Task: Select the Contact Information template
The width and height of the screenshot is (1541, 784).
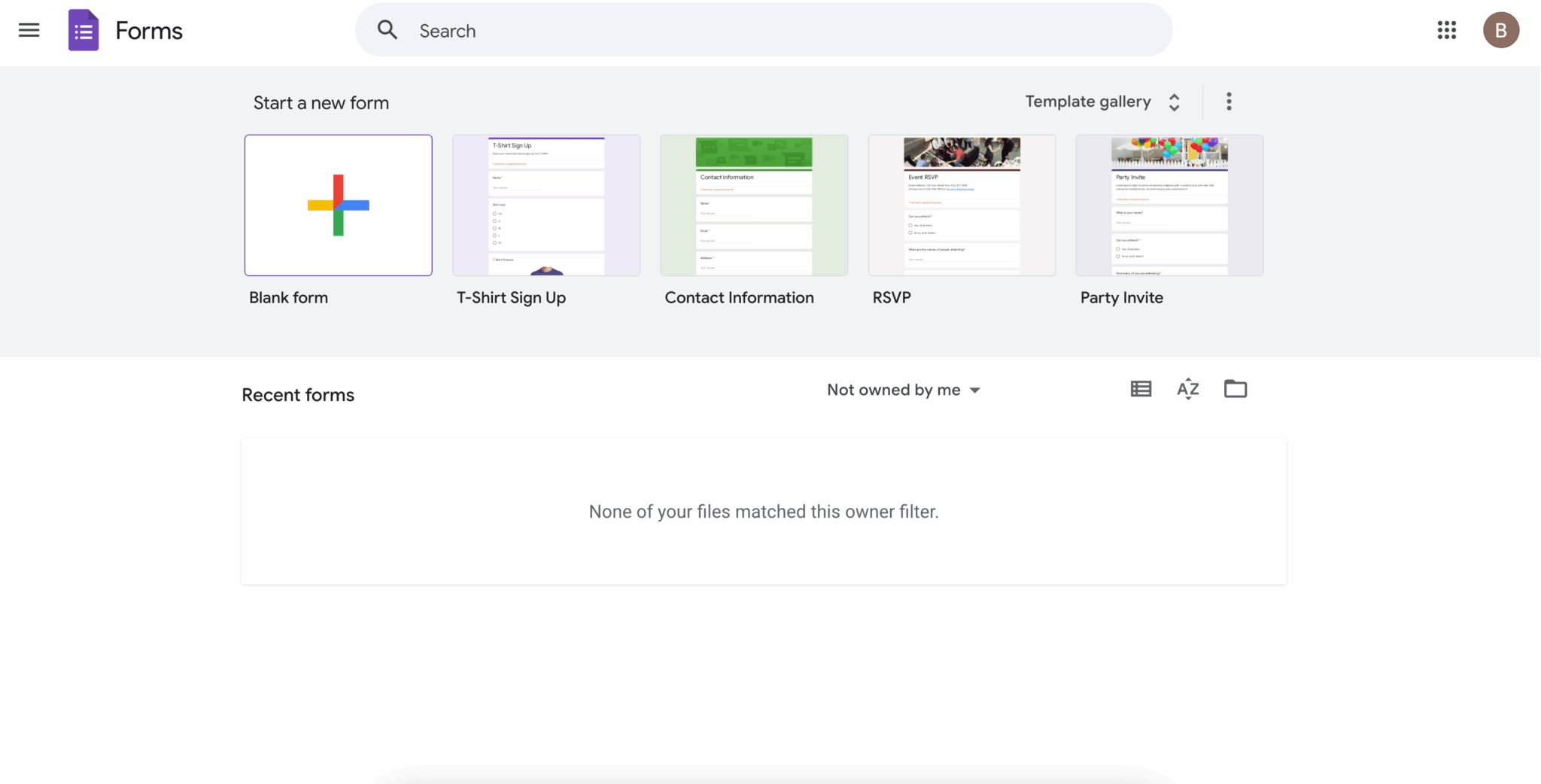Action: coord(753,205)
